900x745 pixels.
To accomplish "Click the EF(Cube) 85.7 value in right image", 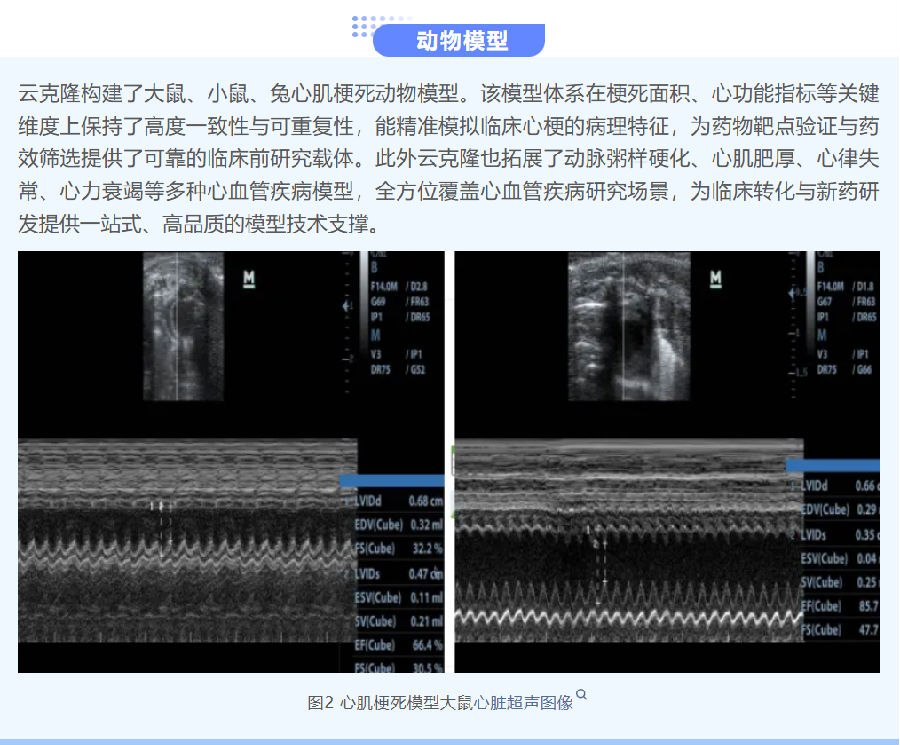I will point(840,606).
